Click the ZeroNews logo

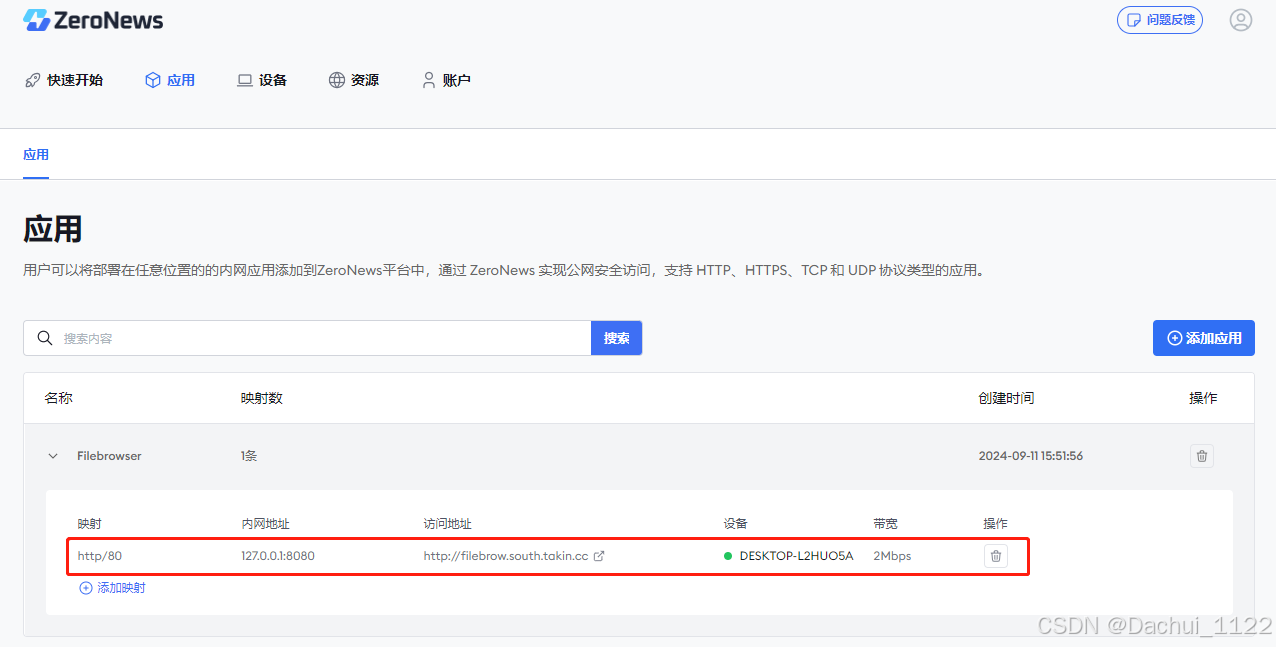(x=93, y=20)
